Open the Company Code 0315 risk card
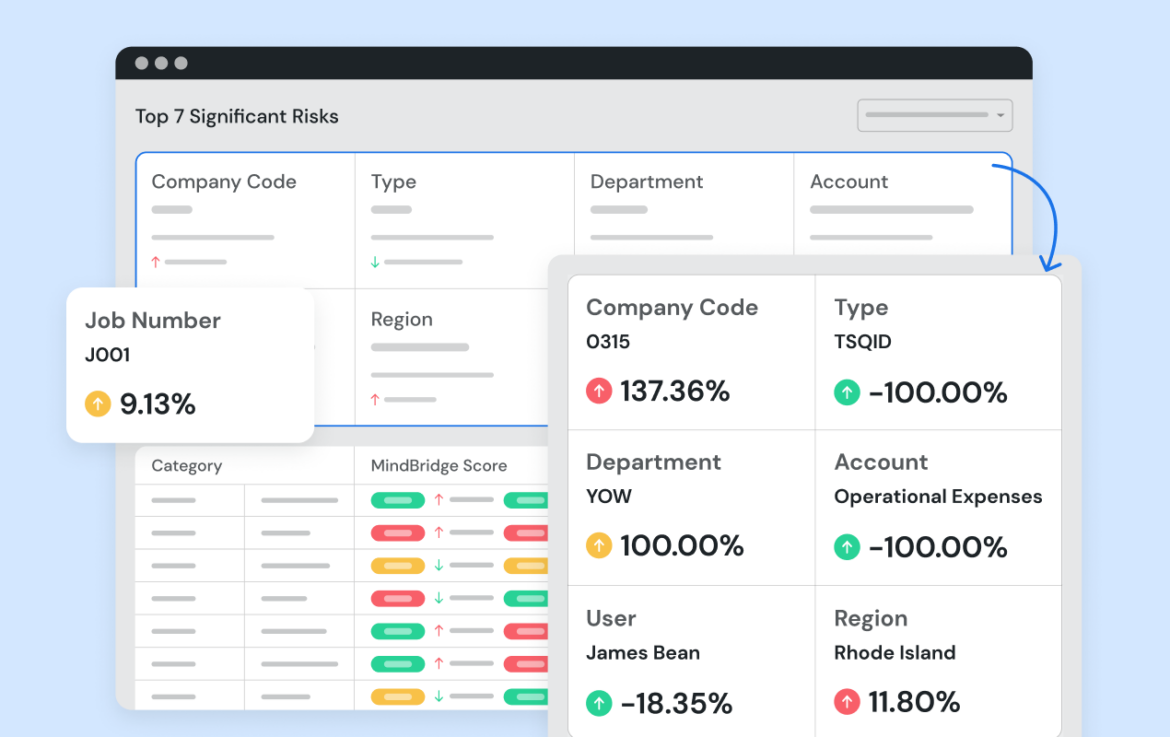 (691, 352)
